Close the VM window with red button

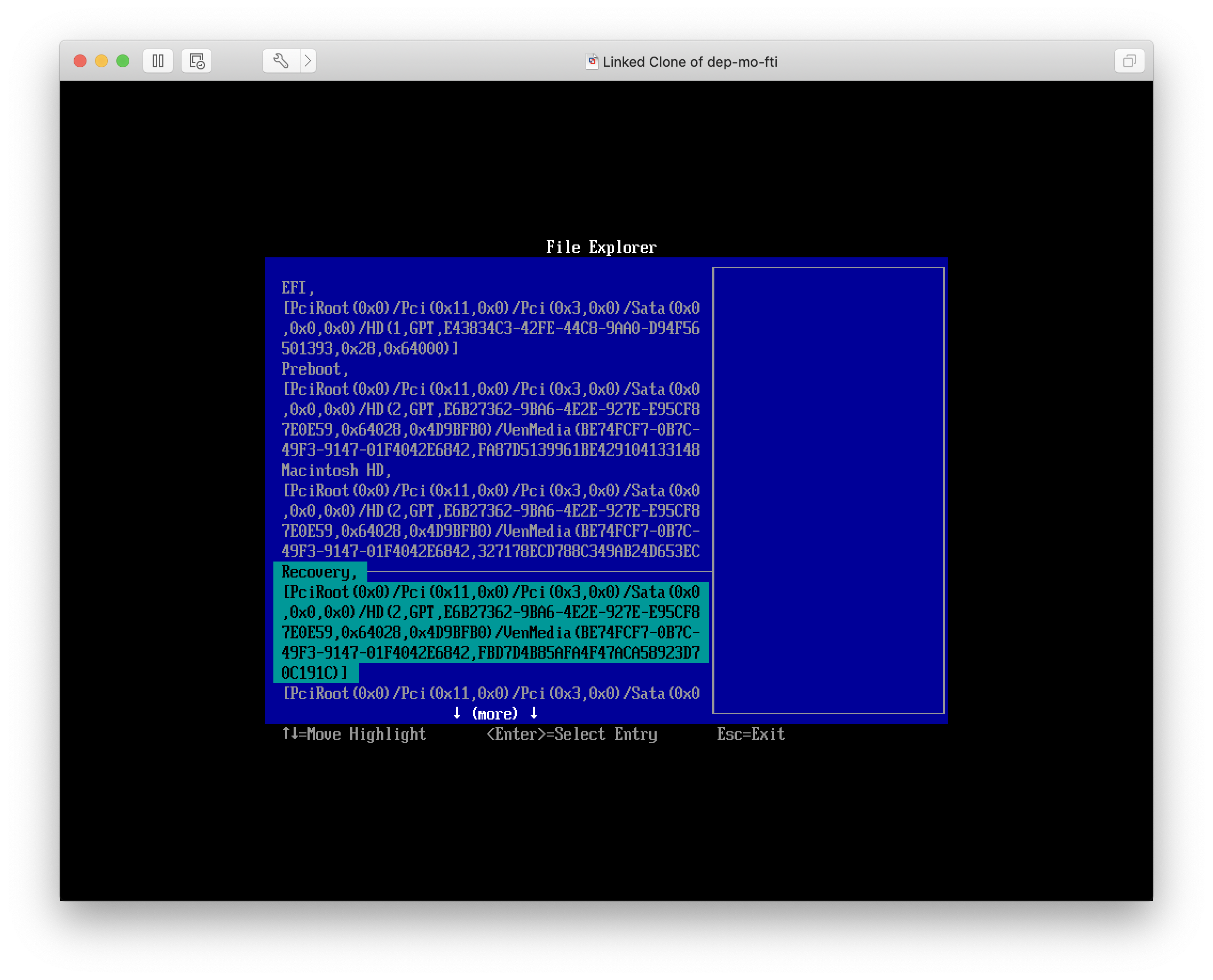(80, 61)
